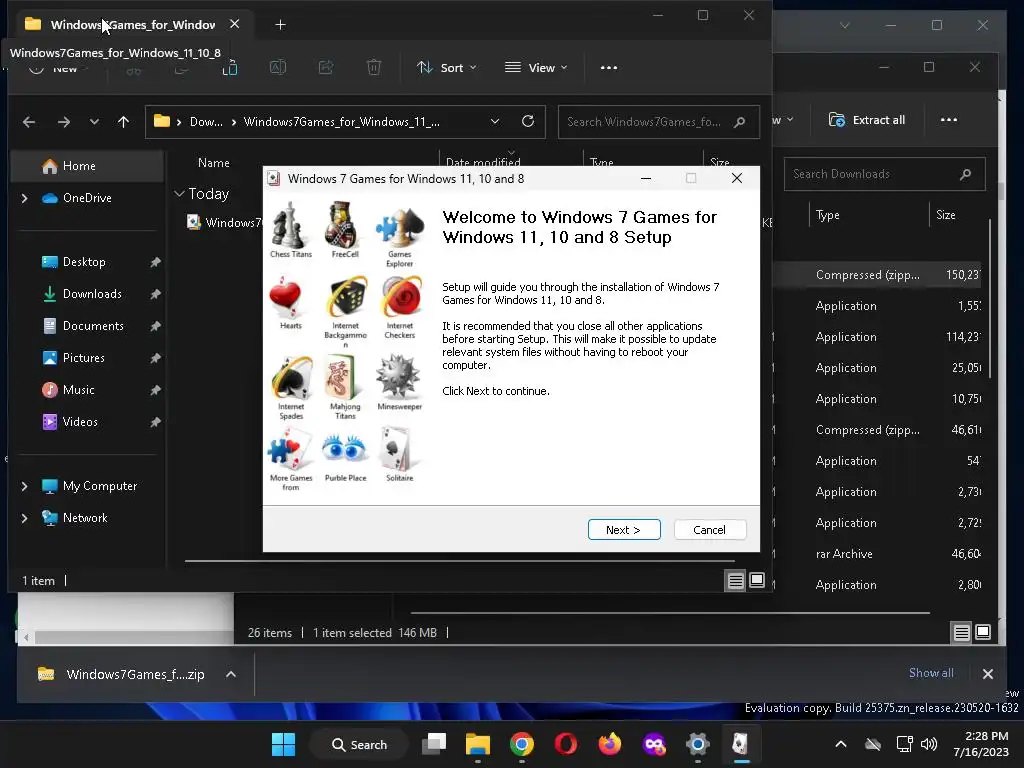
Task: Click the Chess Titans icon in setup
Action: [289, 225]
